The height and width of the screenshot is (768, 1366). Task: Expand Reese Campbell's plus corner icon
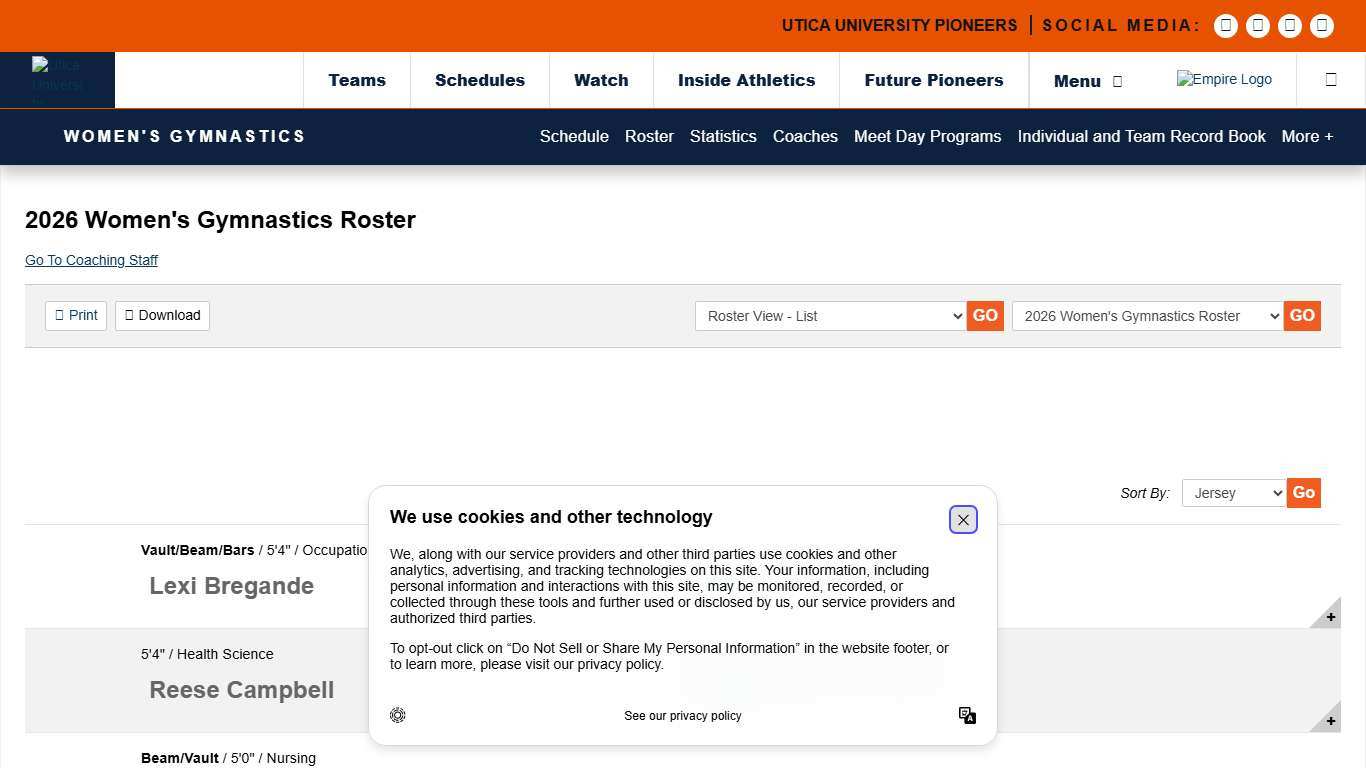(1329, 720)
